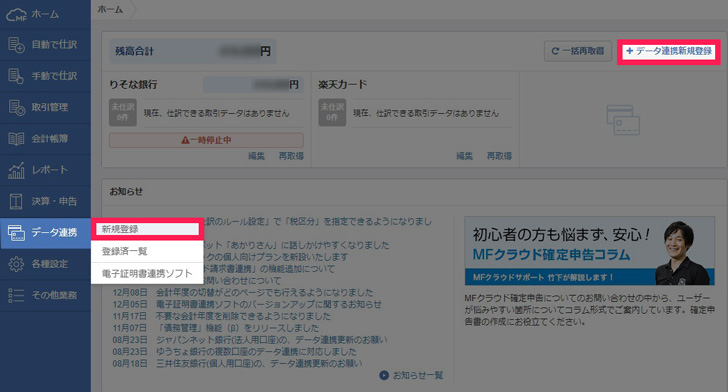Click 再取得 under りそな銀行
The height and width of the screenshot is (392, 728).
coord(291,156)
